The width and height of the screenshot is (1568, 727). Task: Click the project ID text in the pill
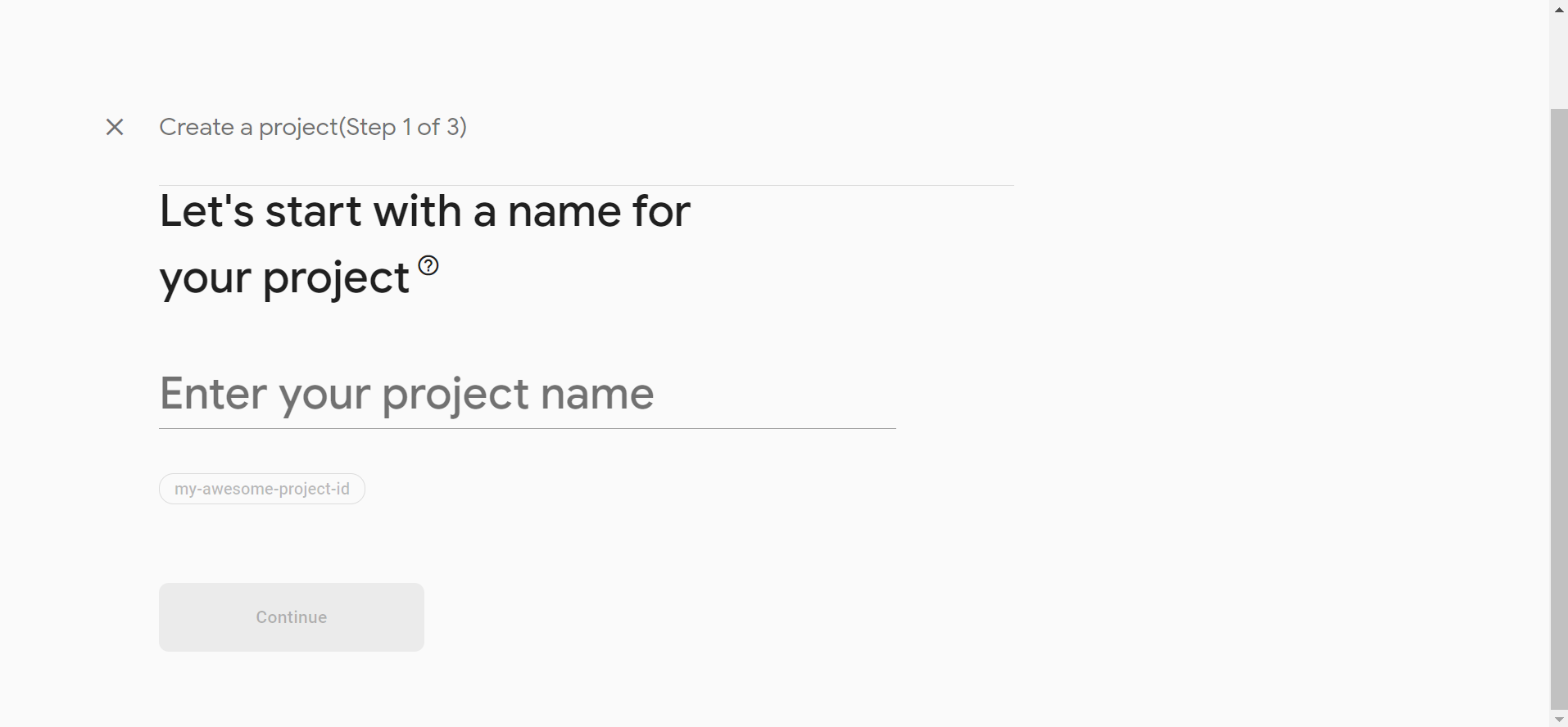pyautogui.click(x=261, y=489)
